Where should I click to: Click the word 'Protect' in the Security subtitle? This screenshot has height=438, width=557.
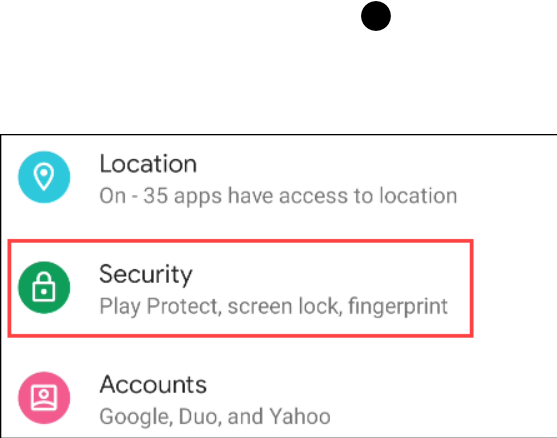pyautogui.click(x=184, y=306)
